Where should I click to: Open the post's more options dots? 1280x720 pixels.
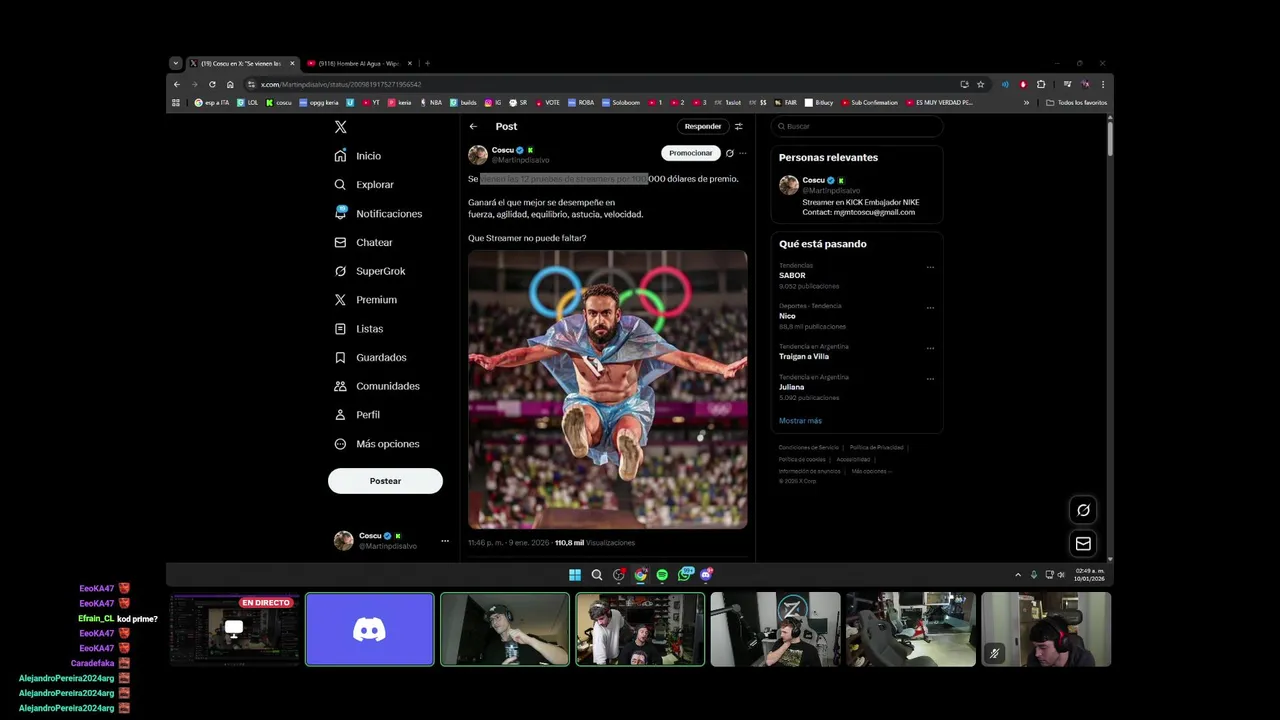coord(742,153)
